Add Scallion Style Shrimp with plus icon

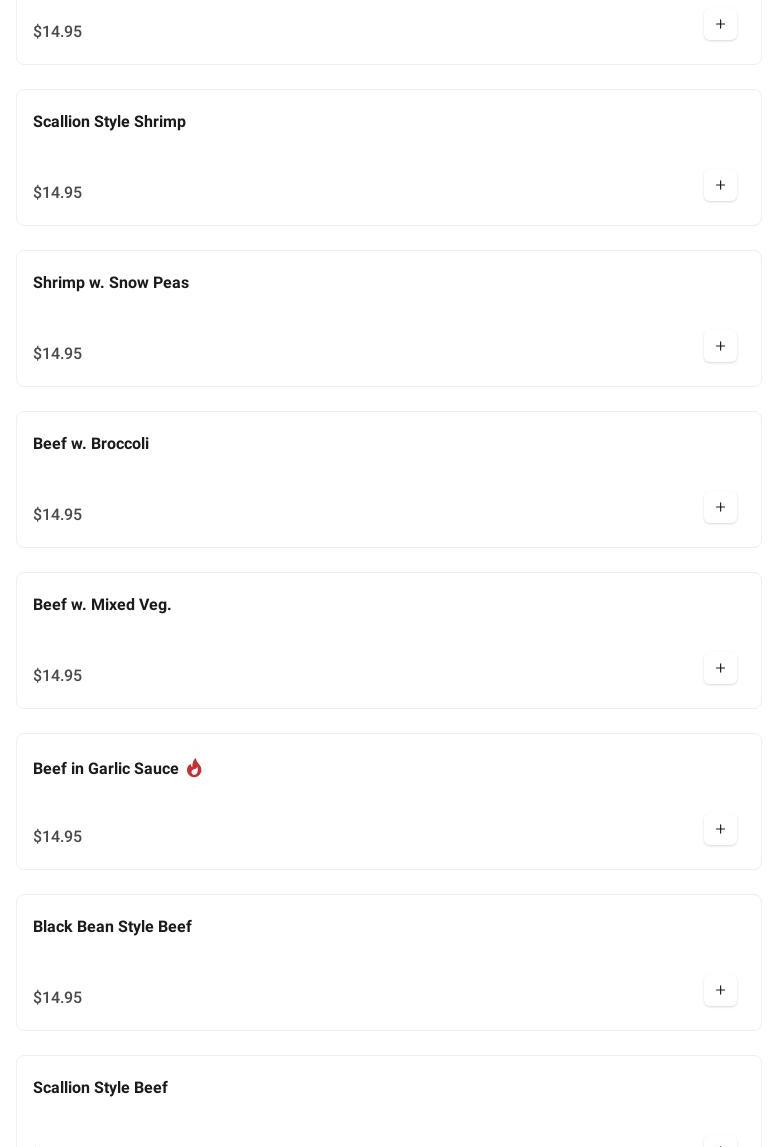coord(720,186)
